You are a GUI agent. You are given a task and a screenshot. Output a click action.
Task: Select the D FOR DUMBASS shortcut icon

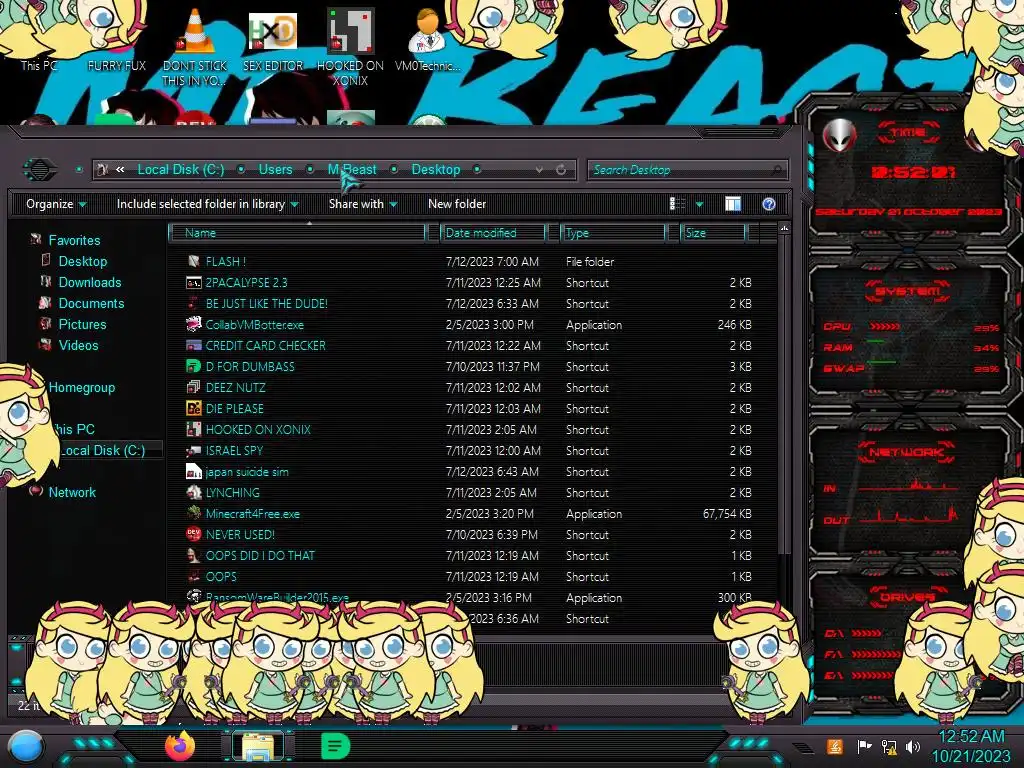coord(193,366)
